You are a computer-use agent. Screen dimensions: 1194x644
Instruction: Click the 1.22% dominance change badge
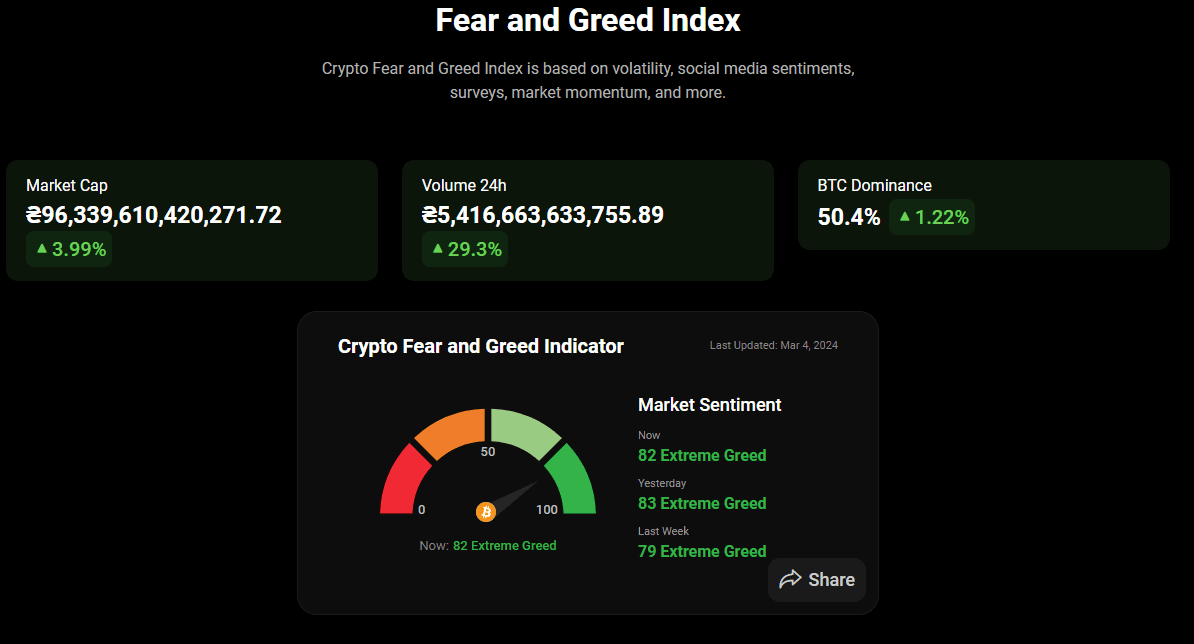click(932, 217)
